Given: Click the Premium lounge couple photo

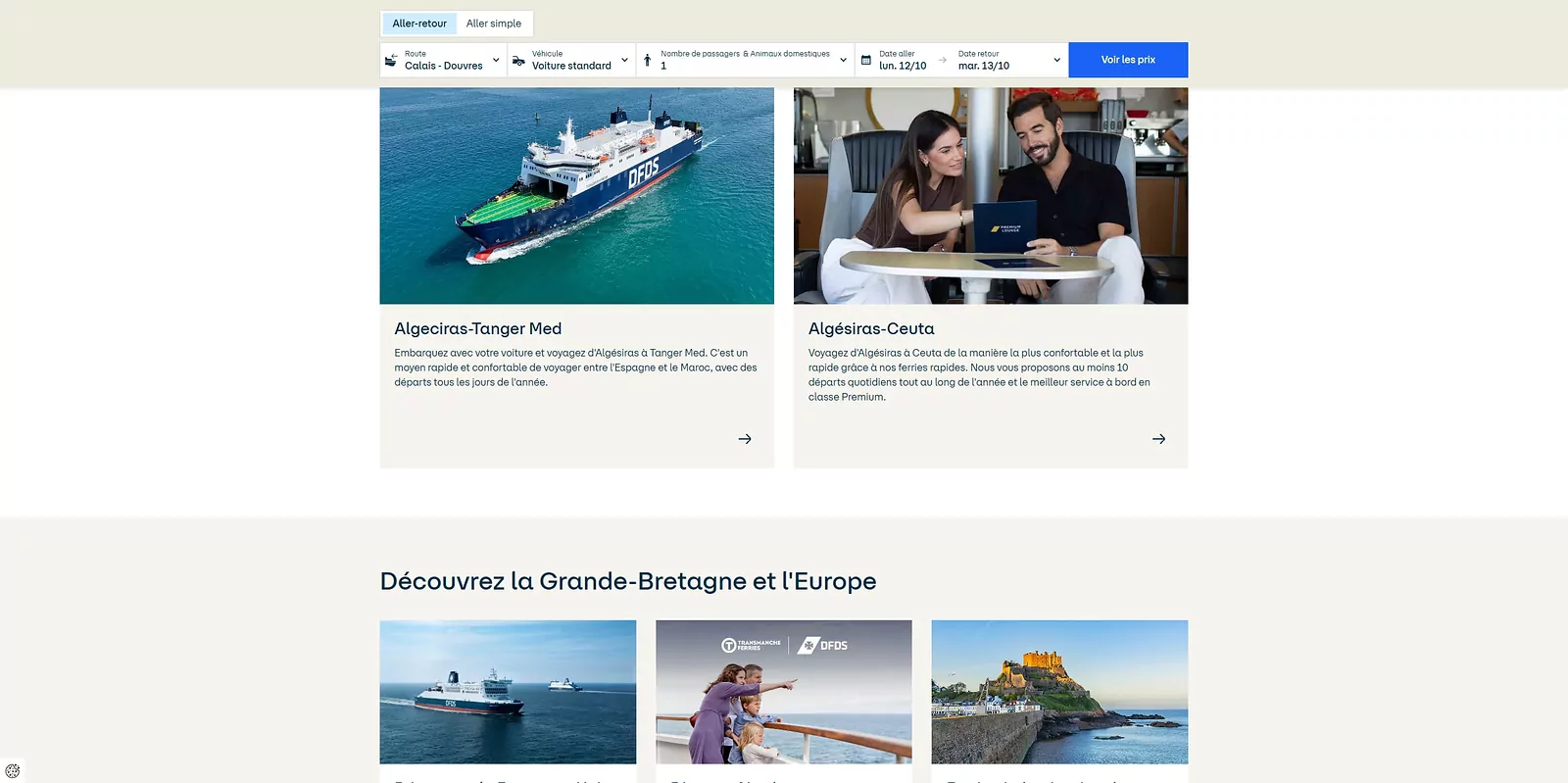Looking at the screenshot, I should [991, 196].
